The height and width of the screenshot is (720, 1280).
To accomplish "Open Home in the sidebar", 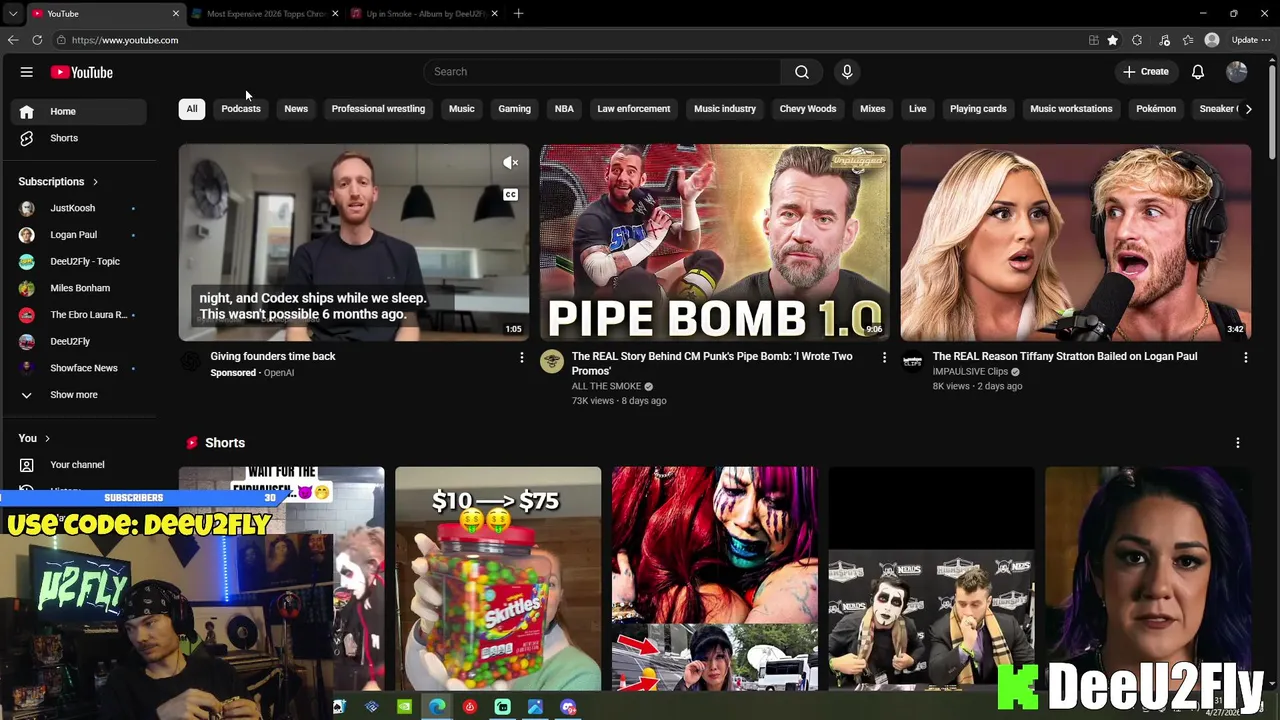I will pos(80,111).
